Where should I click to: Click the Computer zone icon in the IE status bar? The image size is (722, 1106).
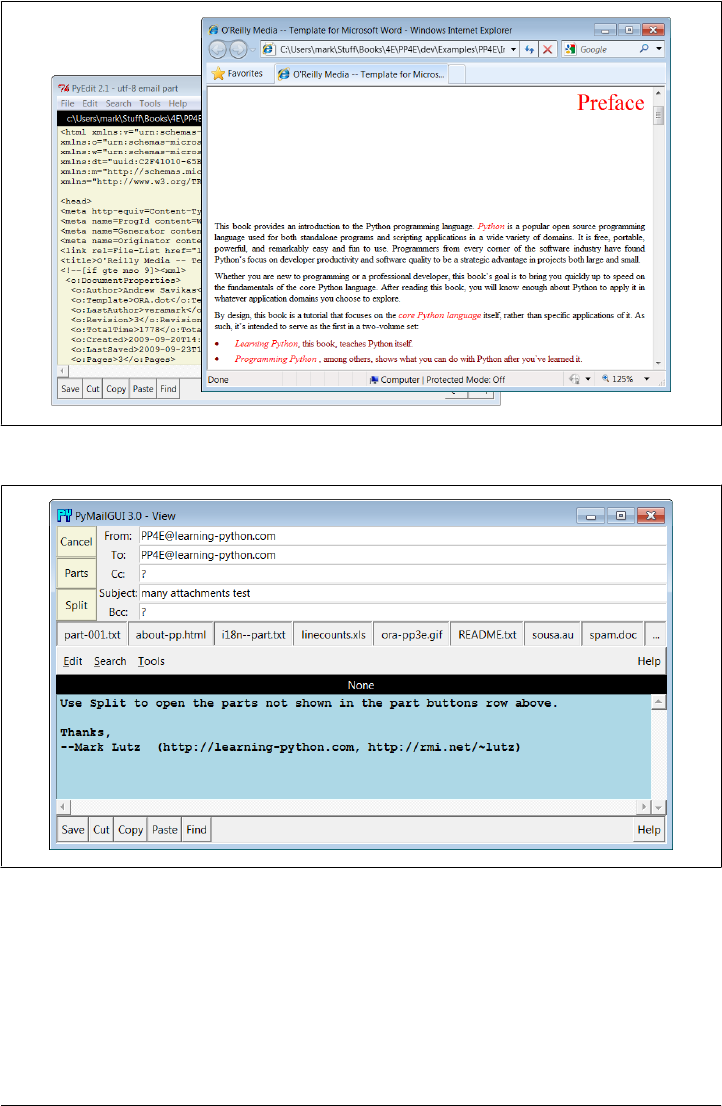[374, 379]
